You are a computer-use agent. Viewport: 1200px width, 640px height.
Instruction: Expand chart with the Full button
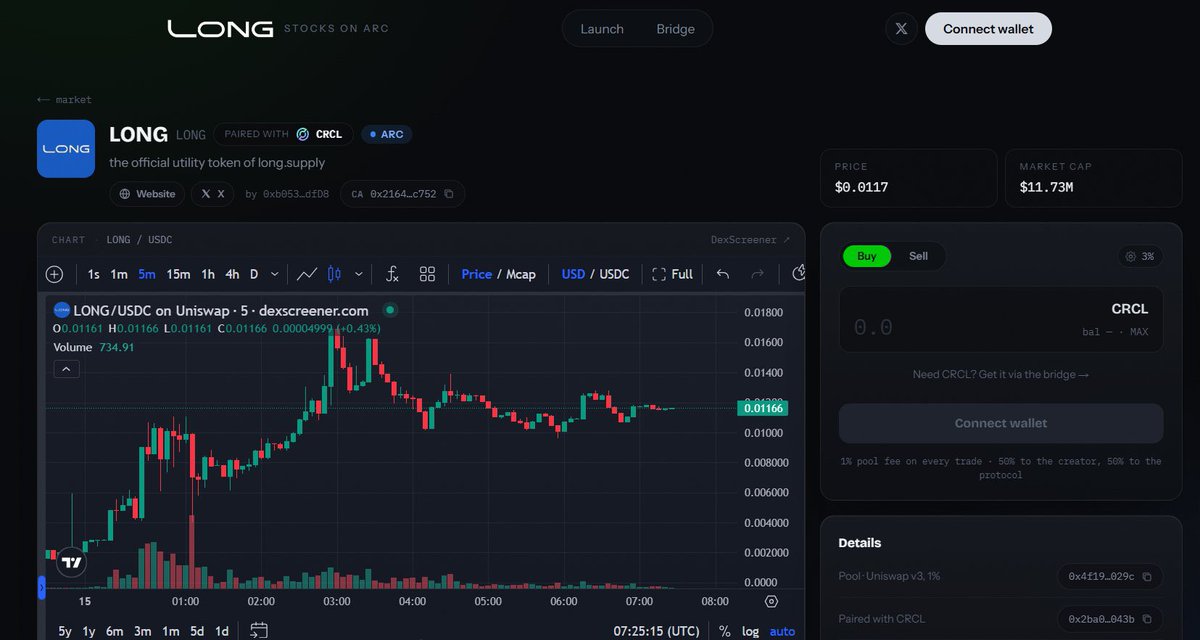click(x=672, y=274)
